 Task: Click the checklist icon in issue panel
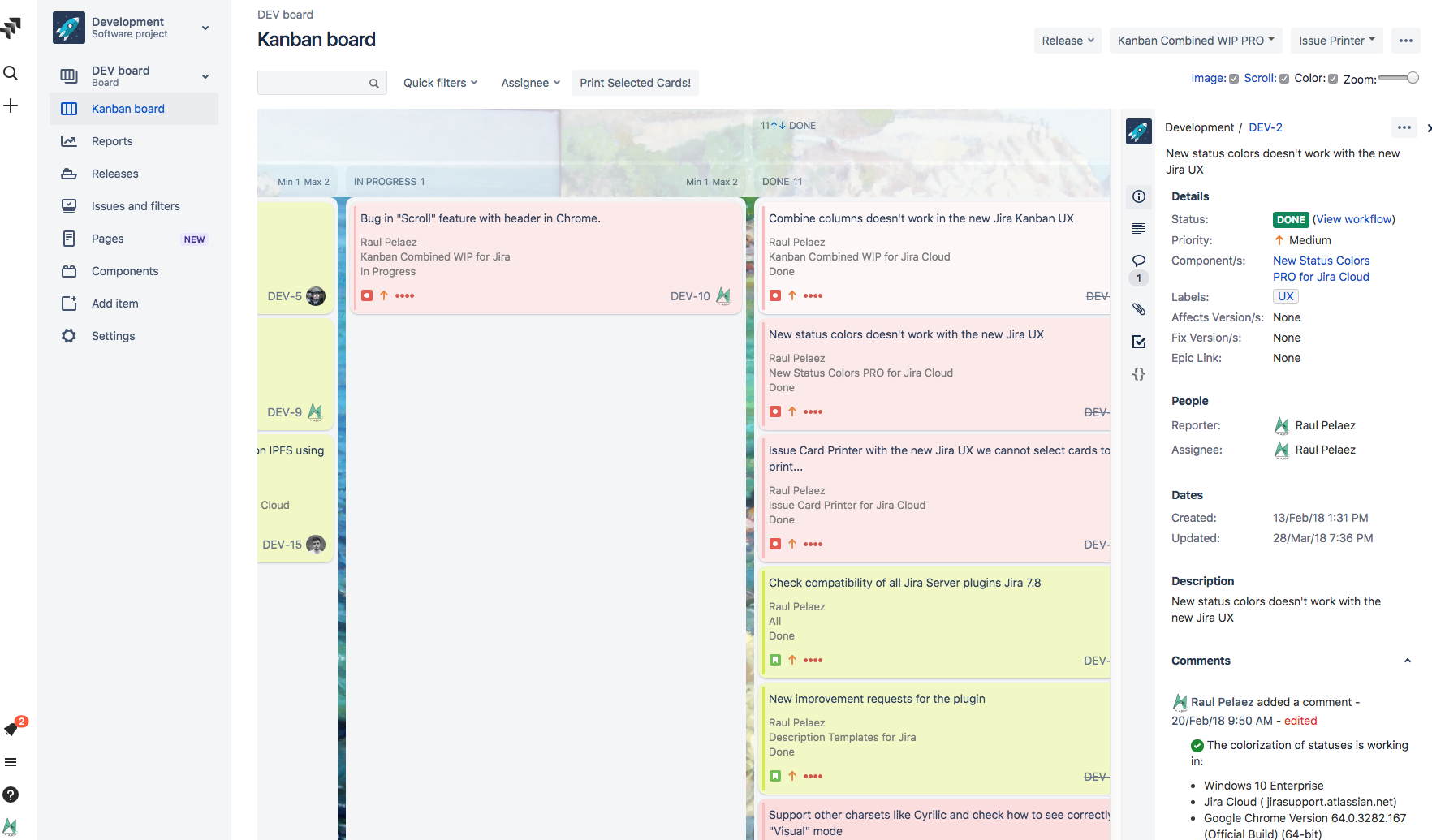[x=1139, y=342]
